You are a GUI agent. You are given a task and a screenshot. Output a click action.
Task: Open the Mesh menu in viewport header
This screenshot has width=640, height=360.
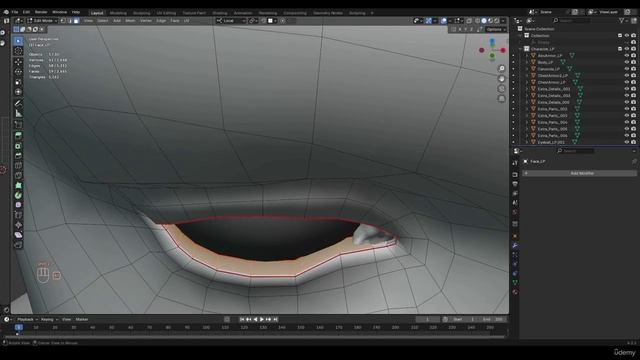click(130, 20)
